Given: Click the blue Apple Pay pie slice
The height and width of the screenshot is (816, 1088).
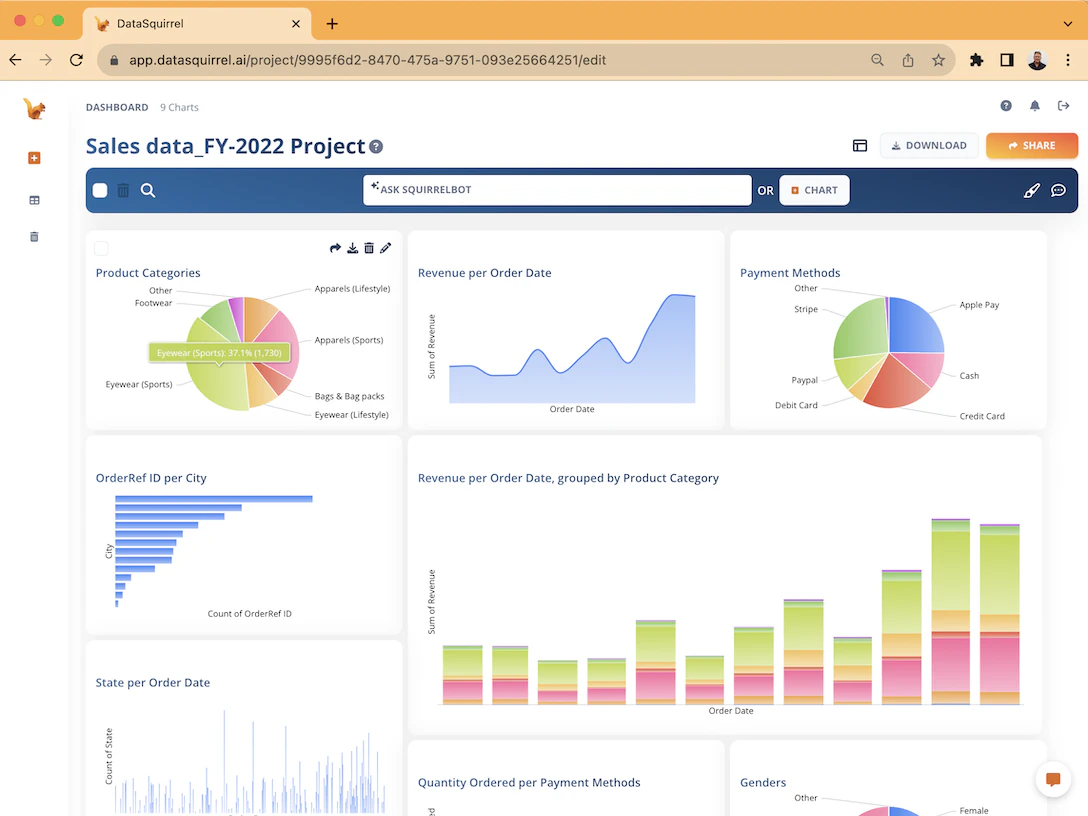Looking at the screenshot, I should coord(916,326).
